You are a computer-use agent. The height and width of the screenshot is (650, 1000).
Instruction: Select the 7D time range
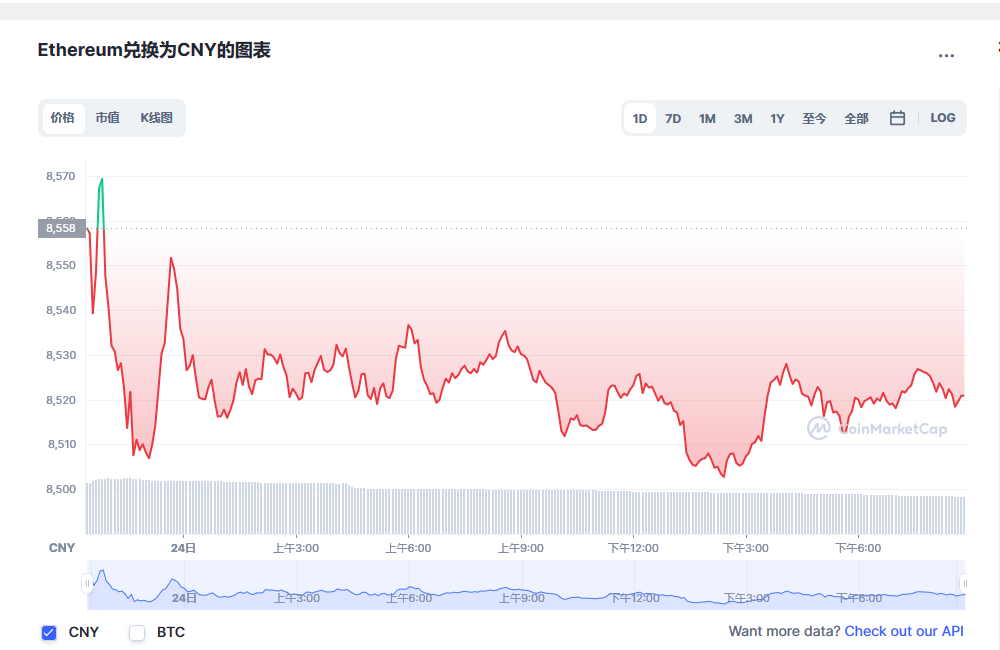(x=673, y=119)
